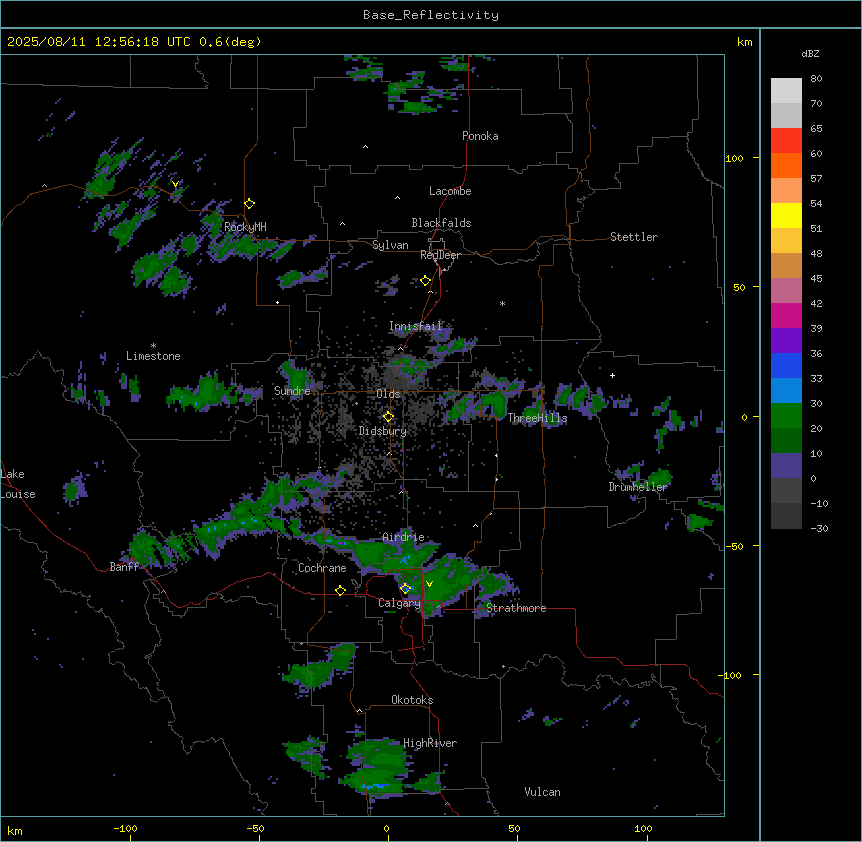Click the Sundre town label
This screenshot has width=862, height=842.
click(x=292, y=391)
